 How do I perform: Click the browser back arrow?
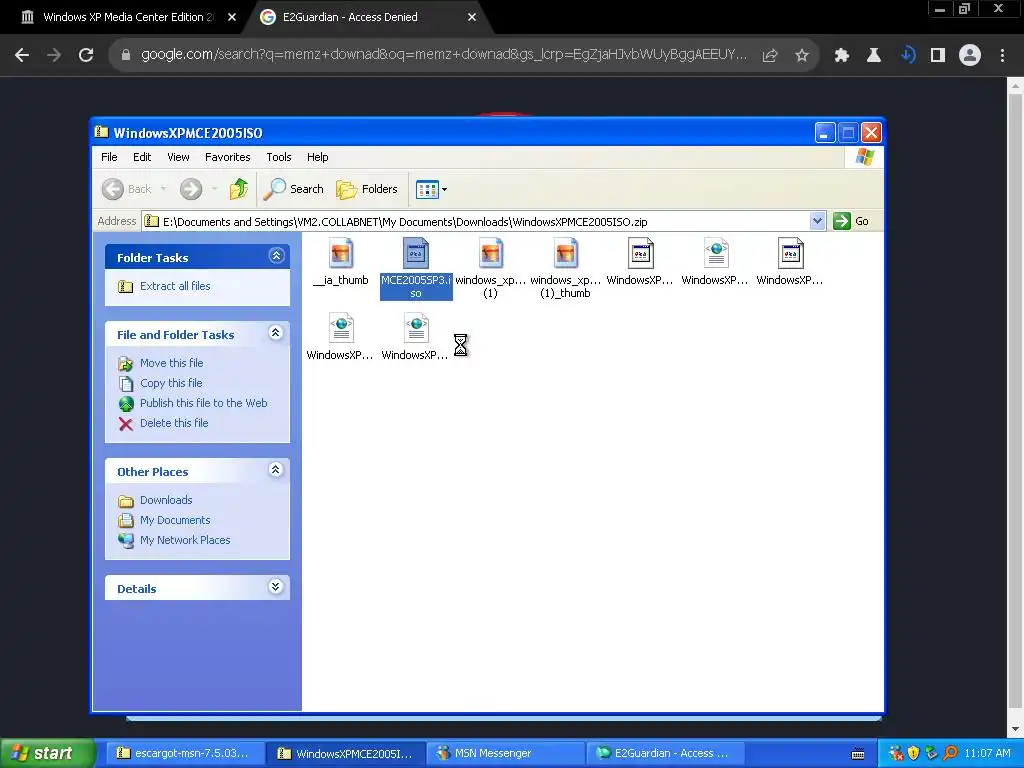coord(22,55)
